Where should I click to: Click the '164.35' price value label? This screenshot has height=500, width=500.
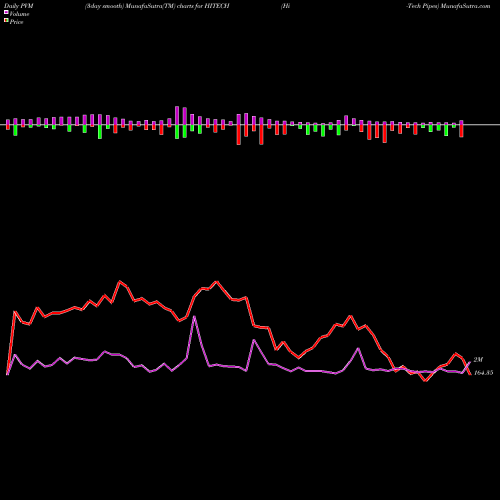tap(483, 373)
